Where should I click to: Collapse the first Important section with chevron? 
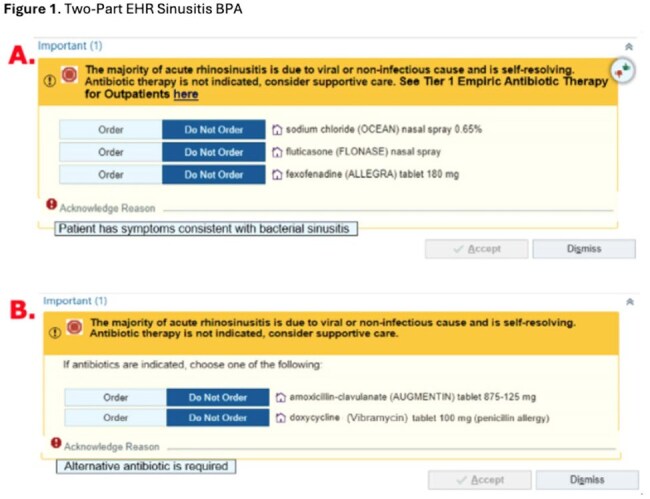(629, 47)
